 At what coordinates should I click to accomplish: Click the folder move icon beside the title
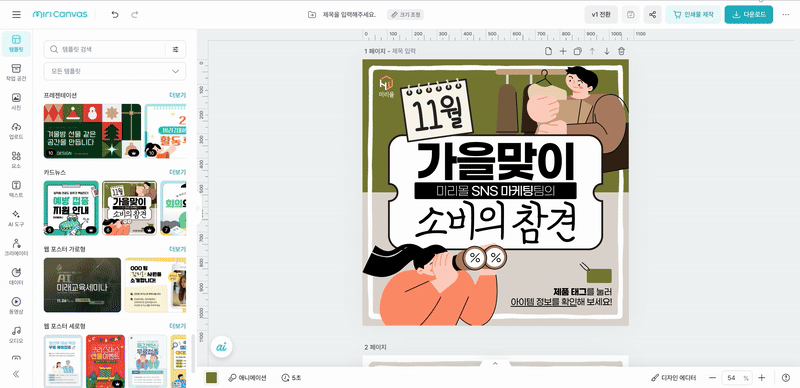click(312, 14)
